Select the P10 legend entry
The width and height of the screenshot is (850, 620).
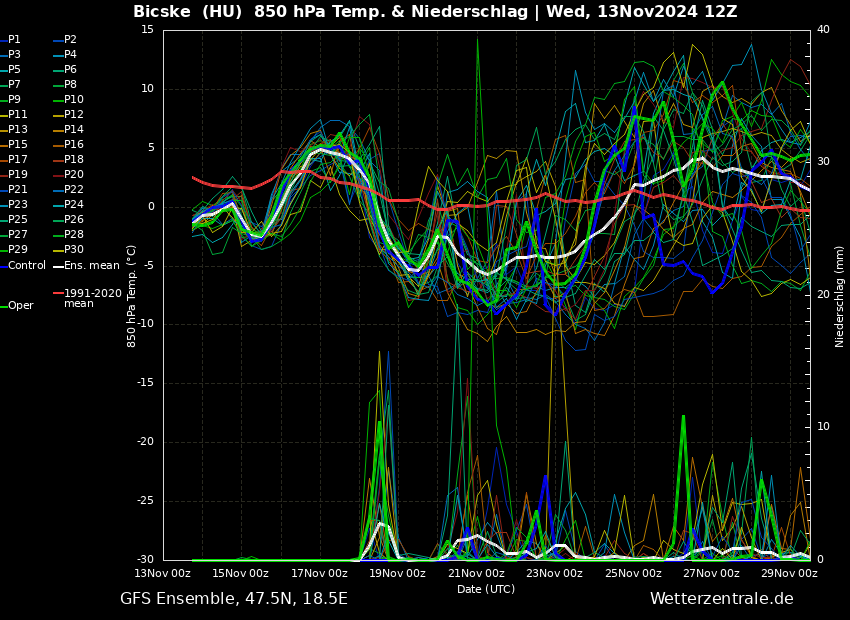click(x=74, y=100)
